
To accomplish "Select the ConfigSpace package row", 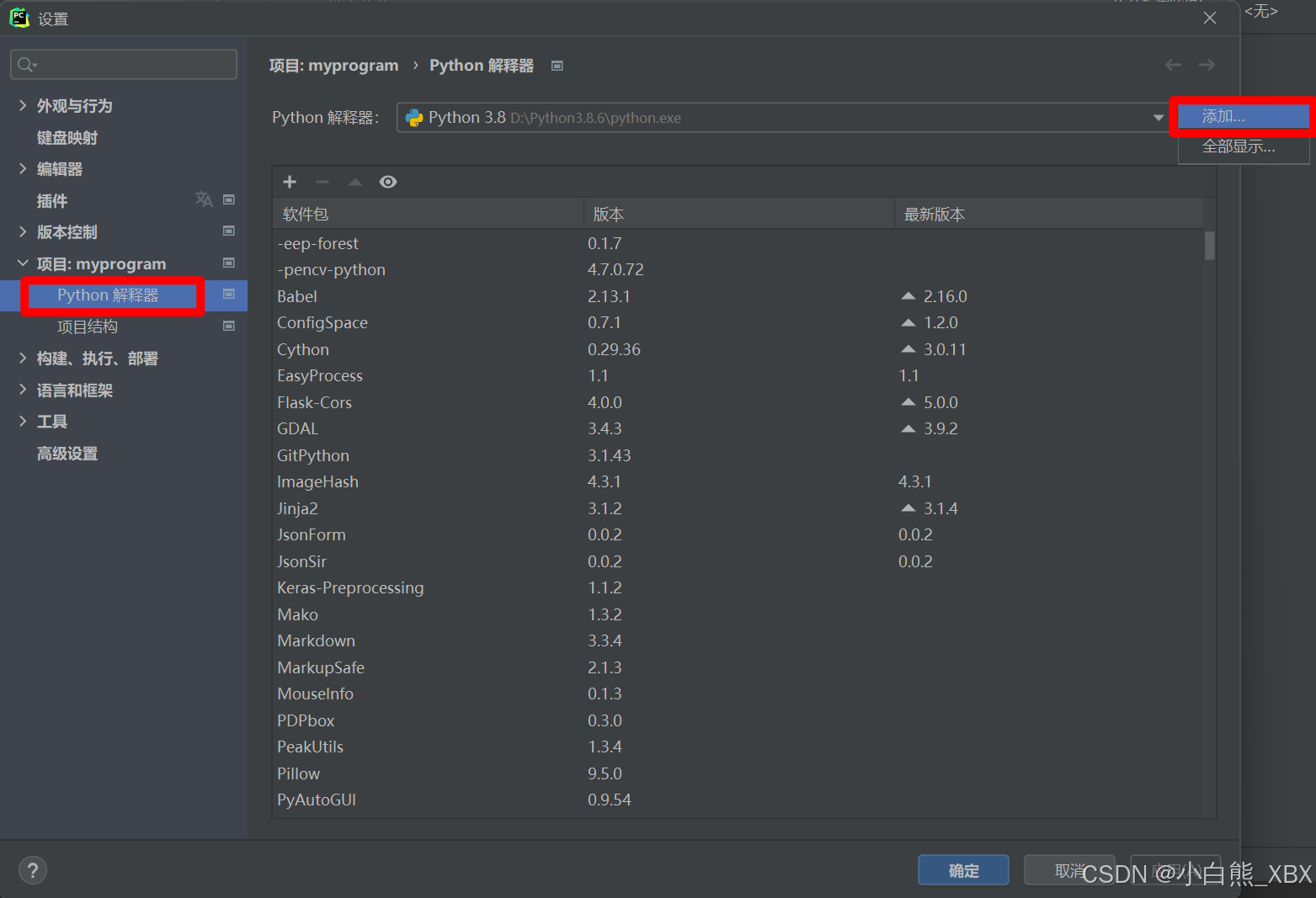I will pyautogui.click(x=738, y=322).
